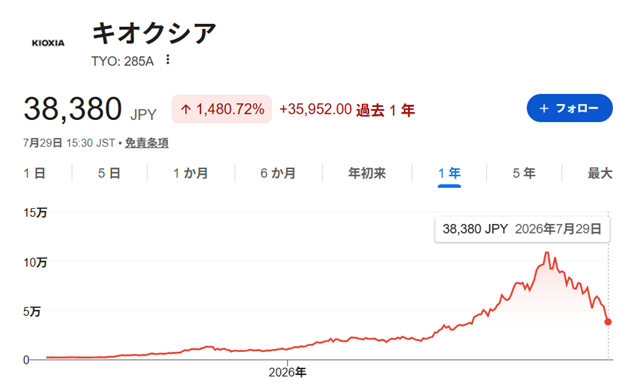Click the 1,480.72% percentage change badge
The height and width of the screenshot is (388, 631).
tap(222, 109)
